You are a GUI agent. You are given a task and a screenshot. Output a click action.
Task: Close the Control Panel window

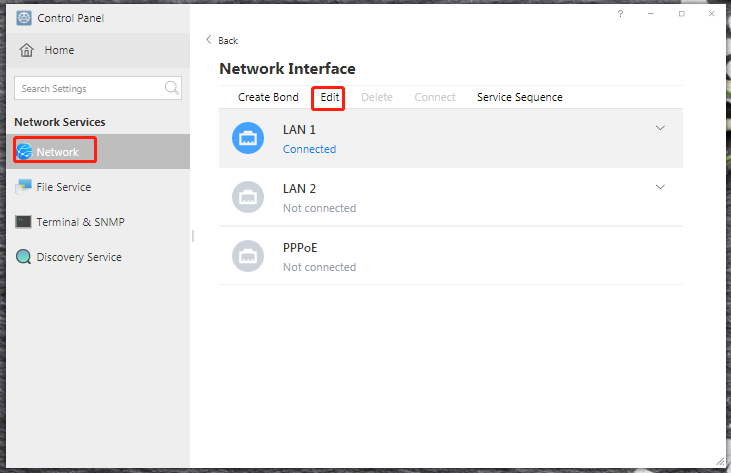click(x=711, y=14)
